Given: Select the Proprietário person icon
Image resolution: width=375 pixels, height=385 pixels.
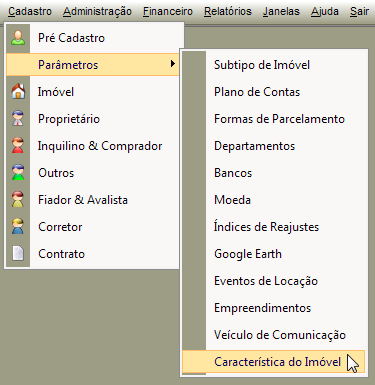Looking at the screenshot, I should (18, 119).
